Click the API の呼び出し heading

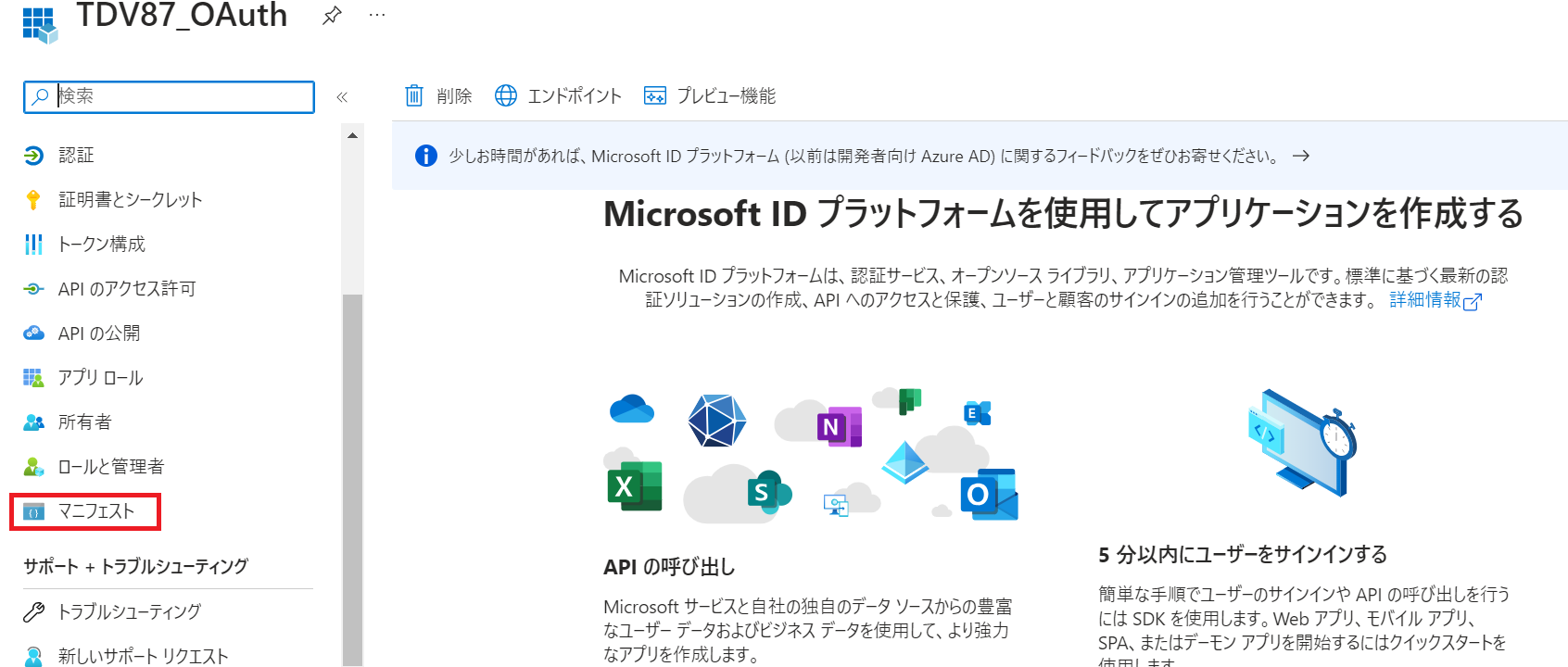pos(669,567)
